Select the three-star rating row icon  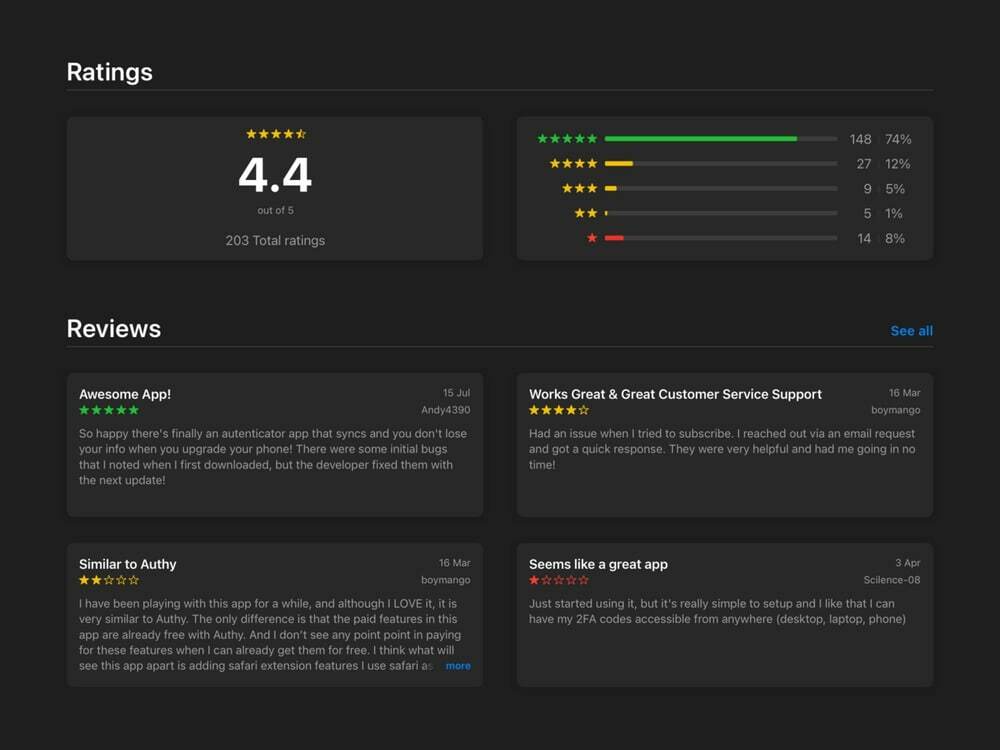tap(579, 188)
